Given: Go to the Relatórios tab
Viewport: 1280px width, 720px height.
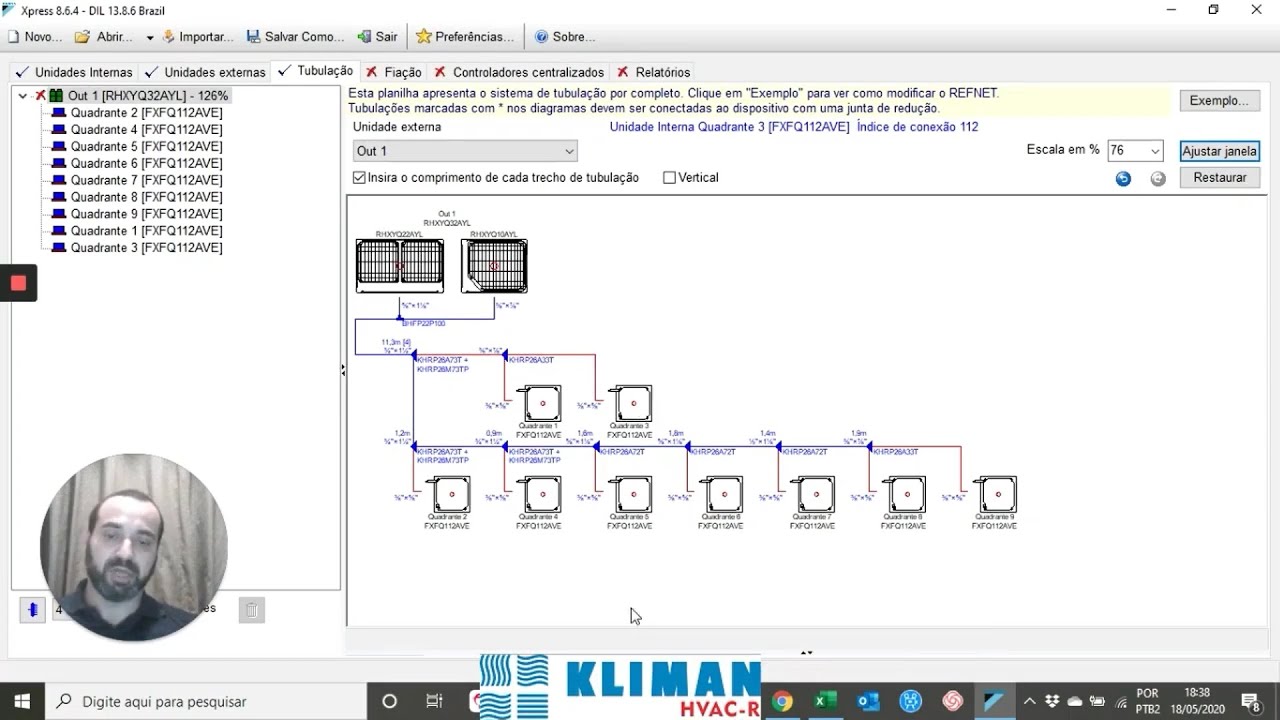Looking at the screenshot, I should pos(653,72).
